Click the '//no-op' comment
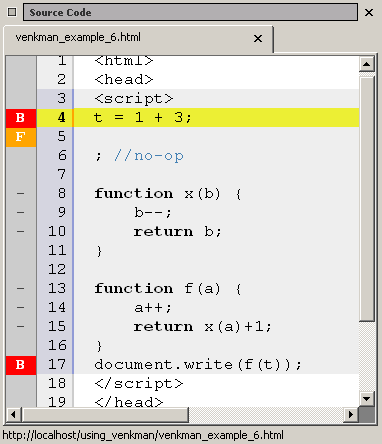Viewport: 382px width, 444px height. (x=149, y=156)
